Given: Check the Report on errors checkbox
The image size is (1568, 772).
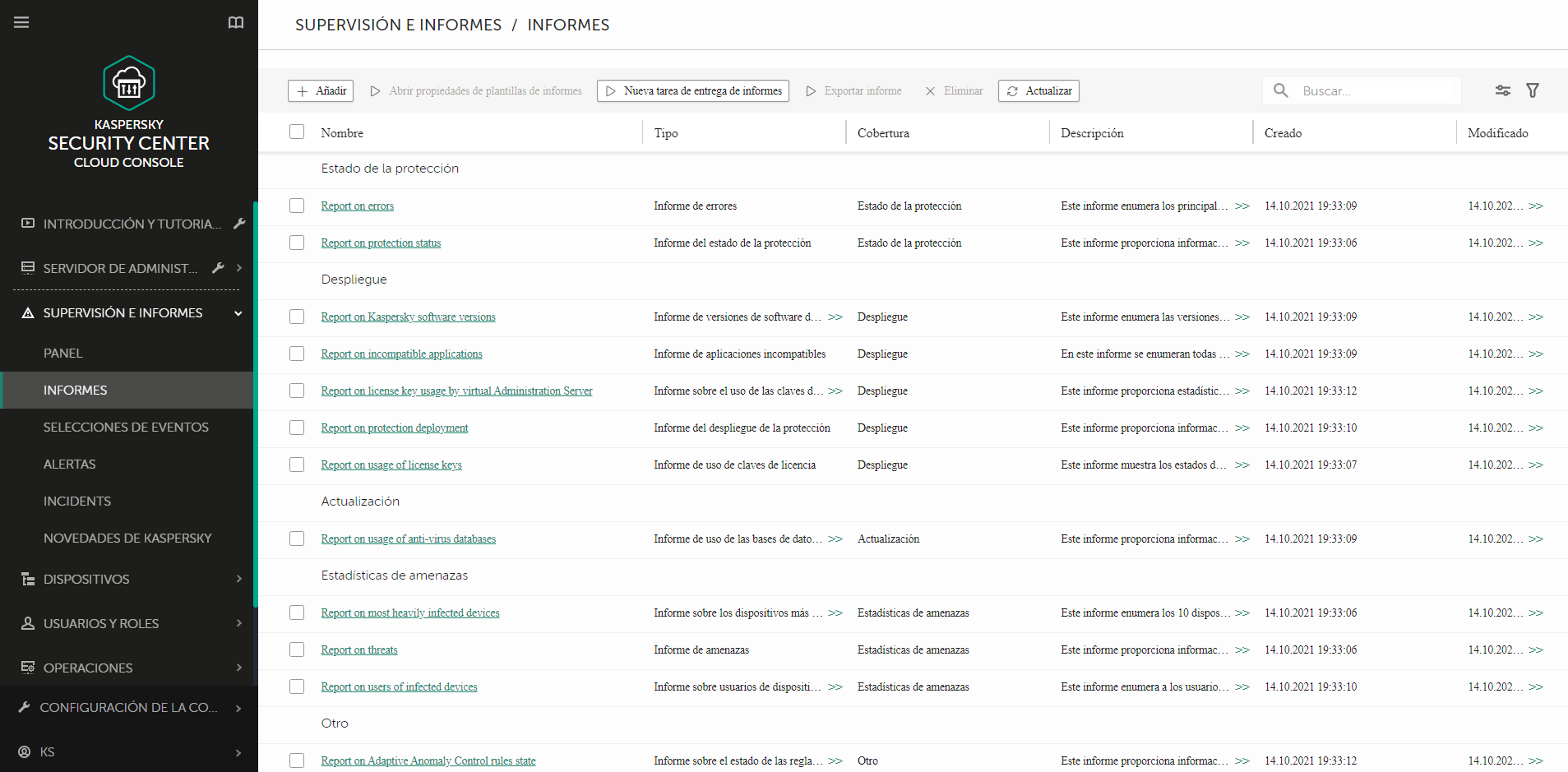Looking at the screenshot, I should [297, 206].
